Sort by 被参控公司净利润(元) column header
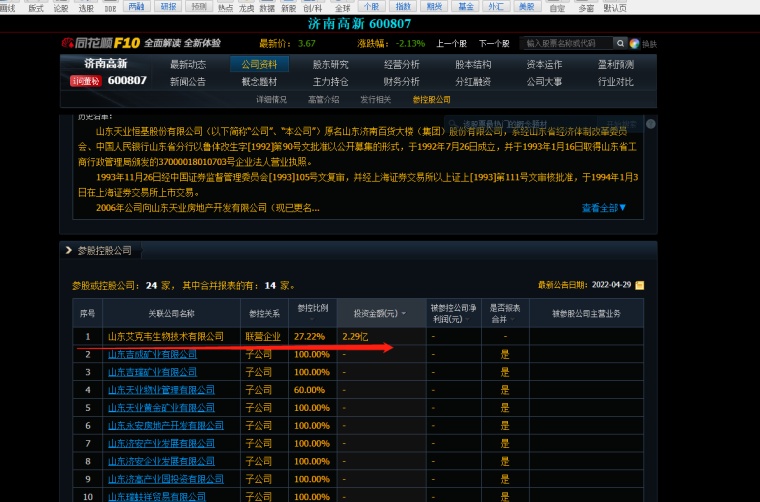 point(454,314)
